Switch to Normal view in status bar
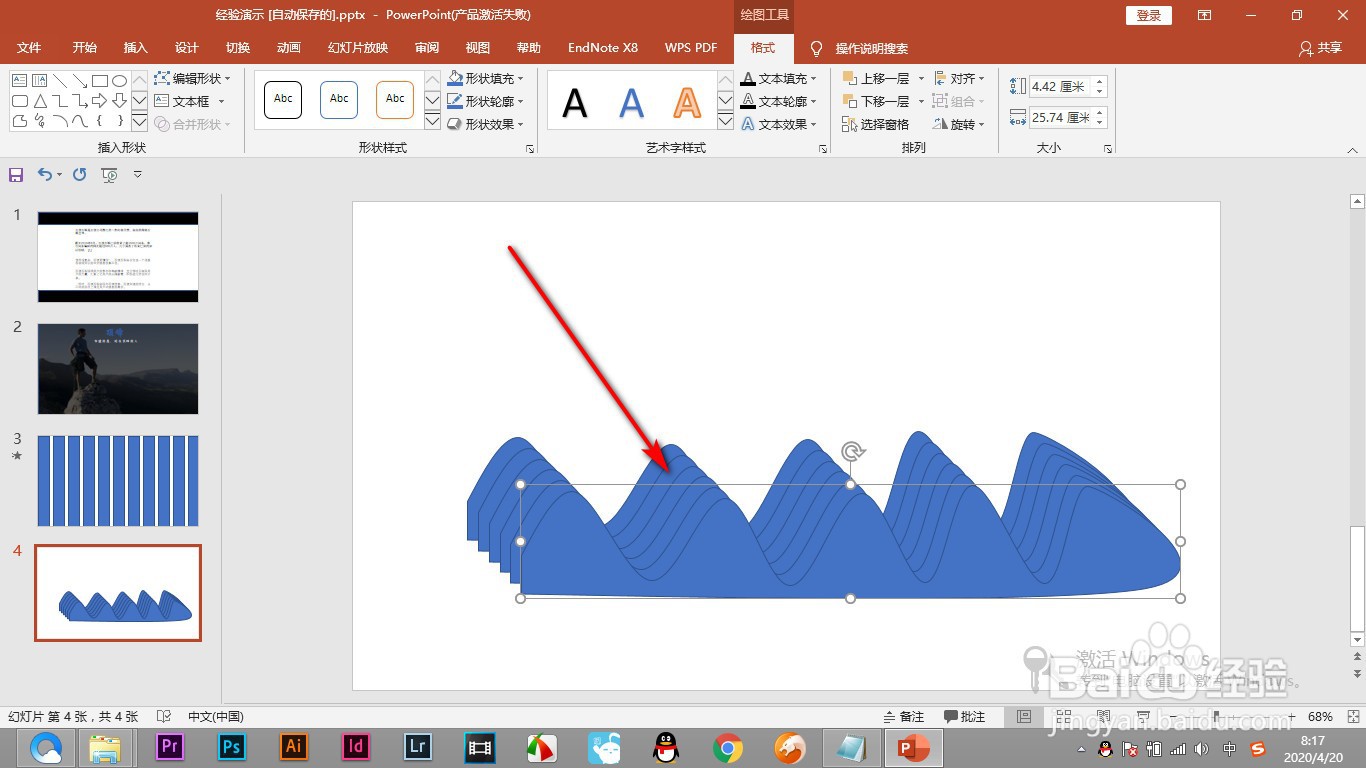Image resolution: width=1366 pixels, height=768 pixels. (1023, 717)
